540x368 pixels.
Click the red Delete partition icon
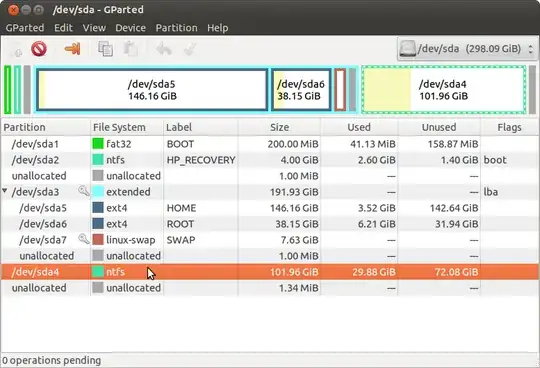39,49
